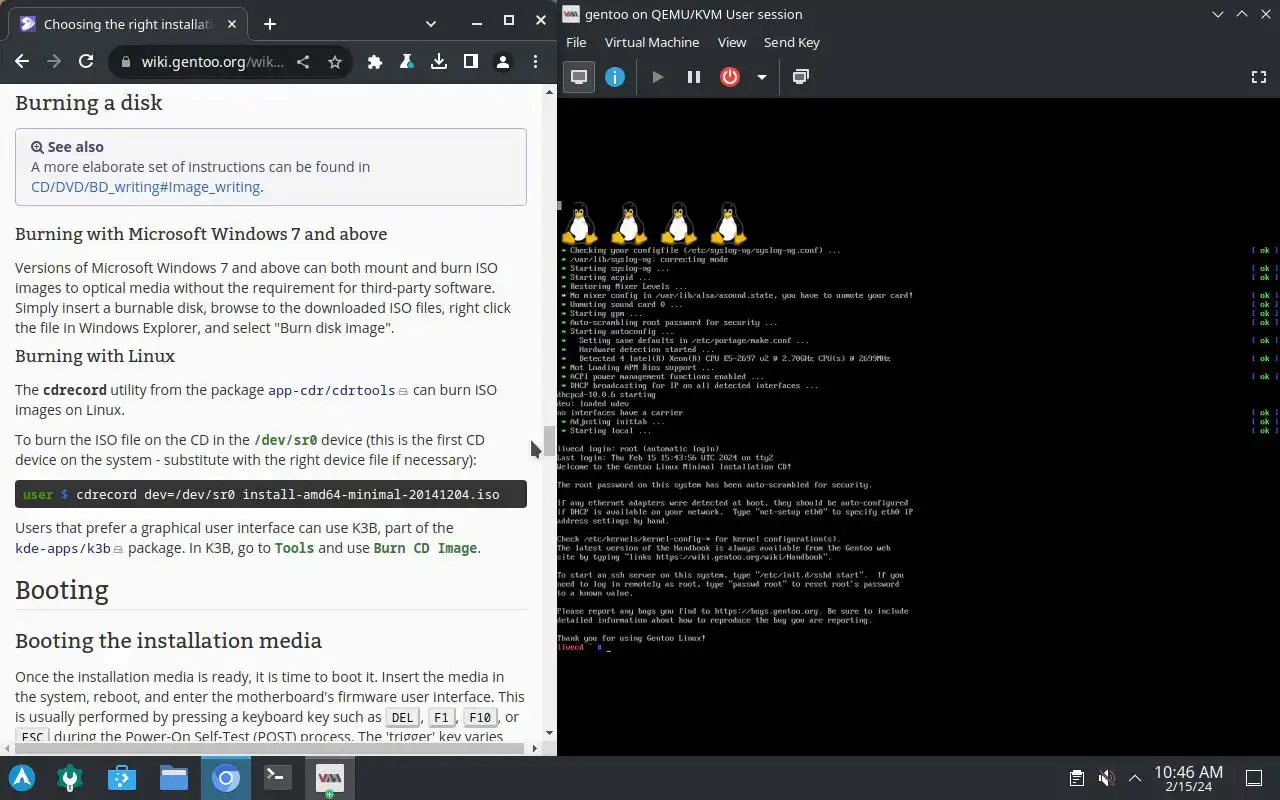Show the graphical console view
1280x800 pixels.
click(579, 77)
